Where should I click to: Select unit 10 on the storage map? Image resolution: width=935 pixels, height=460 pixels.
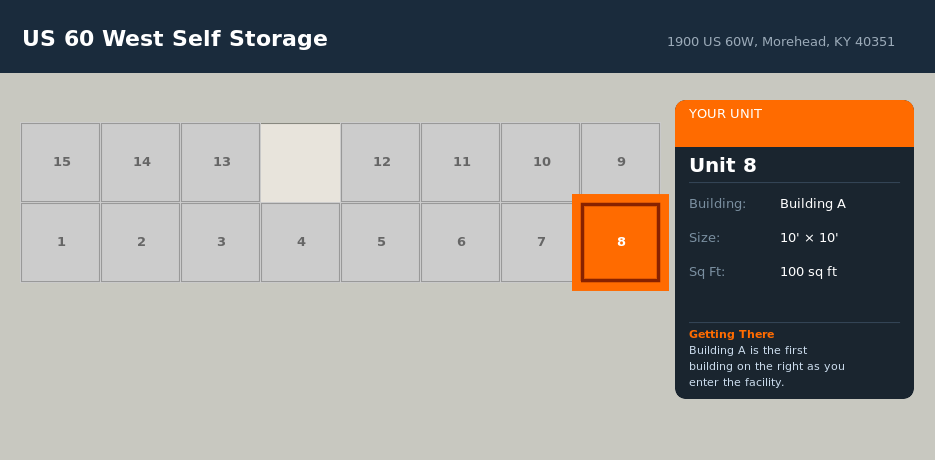pyautogui.click(x=540, y=162)
